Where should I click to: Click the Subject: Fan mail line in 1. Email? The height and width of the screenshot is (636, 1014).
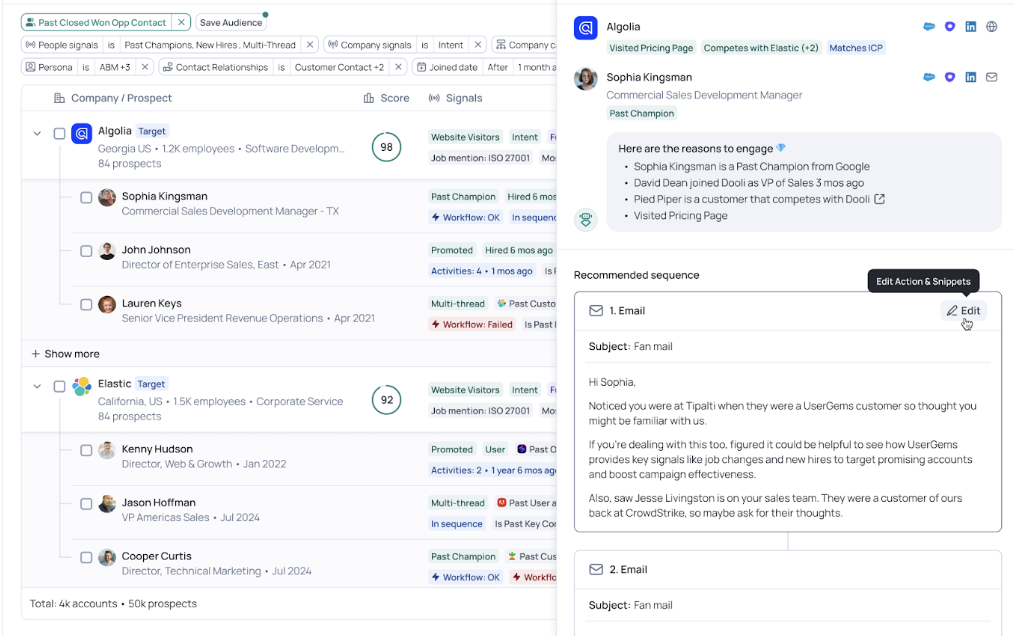point(631,346)
